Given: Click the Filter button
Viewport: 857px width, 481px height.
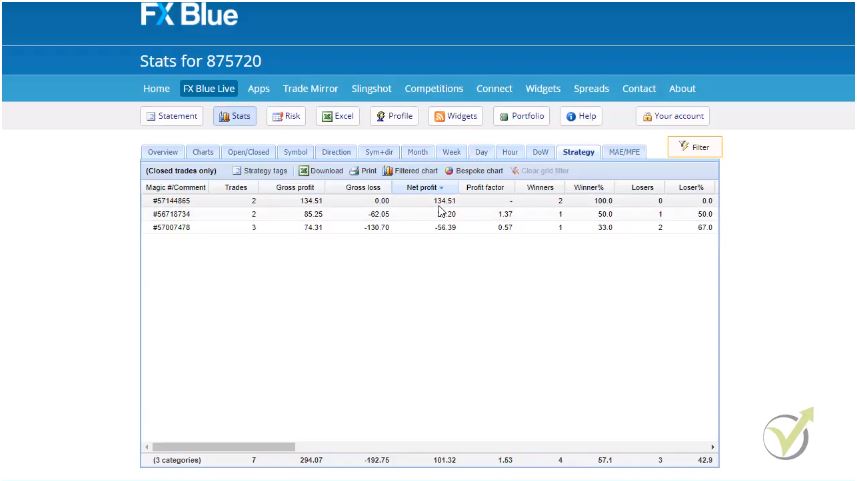Looking at the screenshot, I should 694,147.
